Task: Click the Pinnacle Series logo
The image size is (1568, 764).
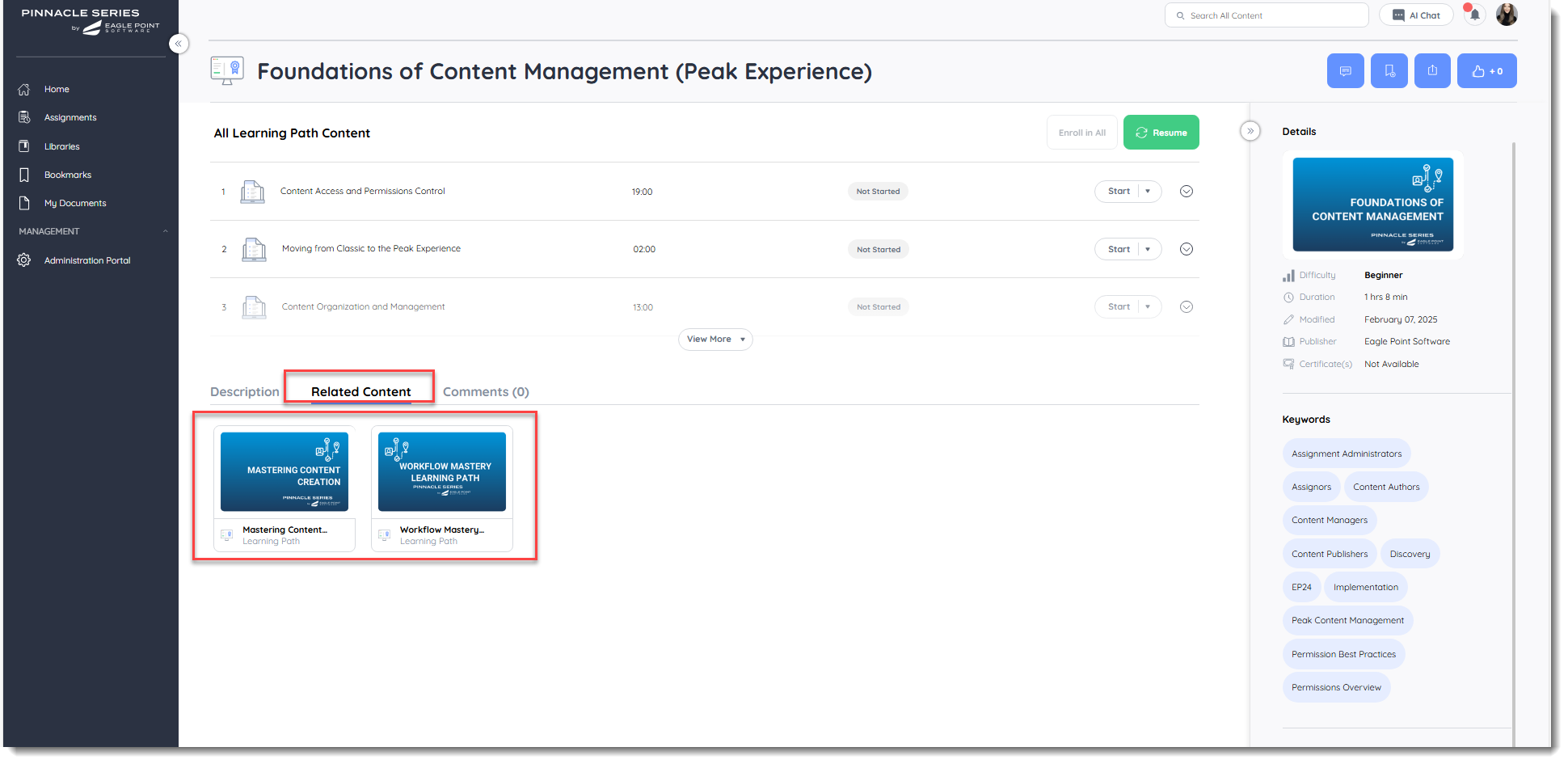Action: 91,21
